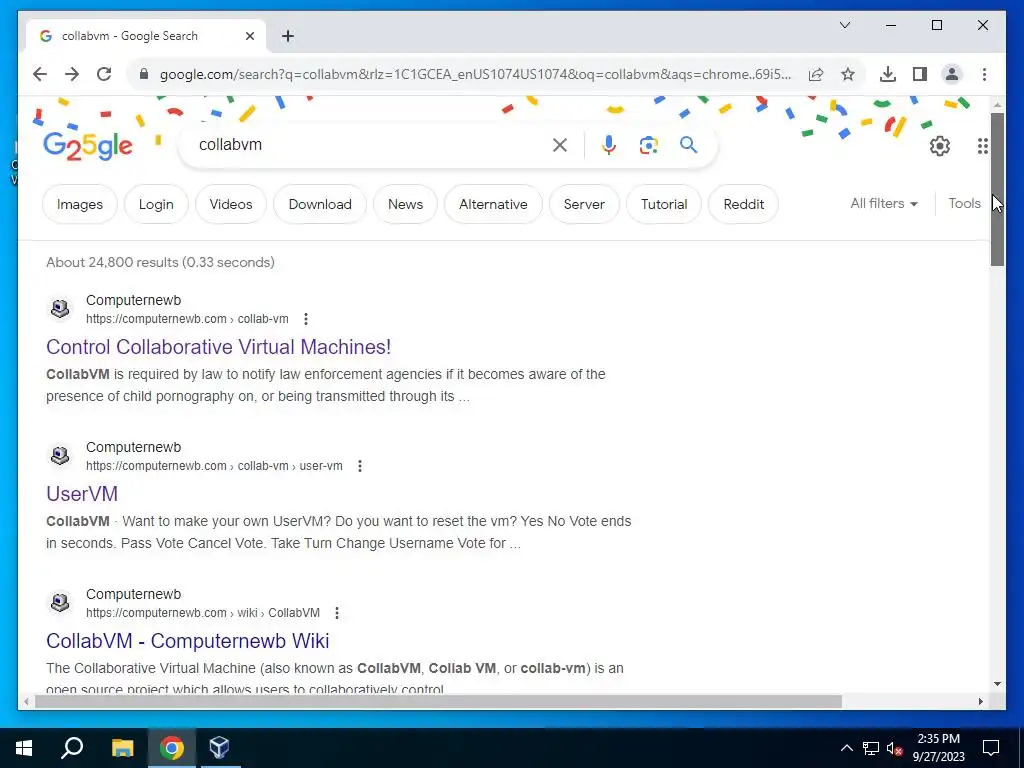The width and height of the screenshot is (1024, 768).
Task: Open Windows taskbar search
Action: click(72, 748)
